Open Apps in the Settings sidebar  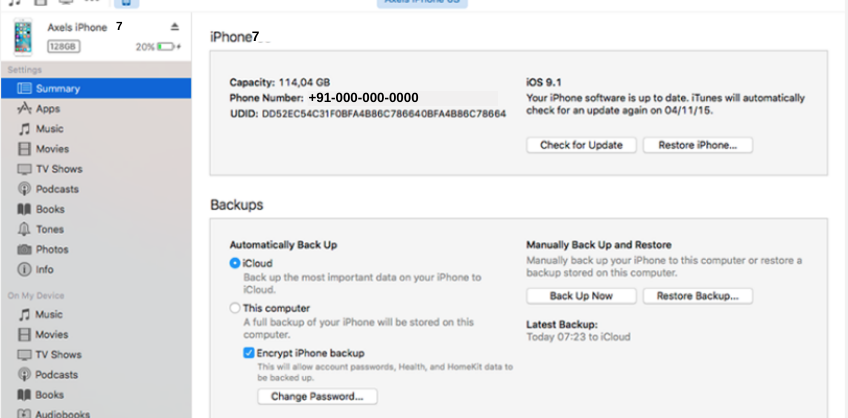click(x=48, y=108)
